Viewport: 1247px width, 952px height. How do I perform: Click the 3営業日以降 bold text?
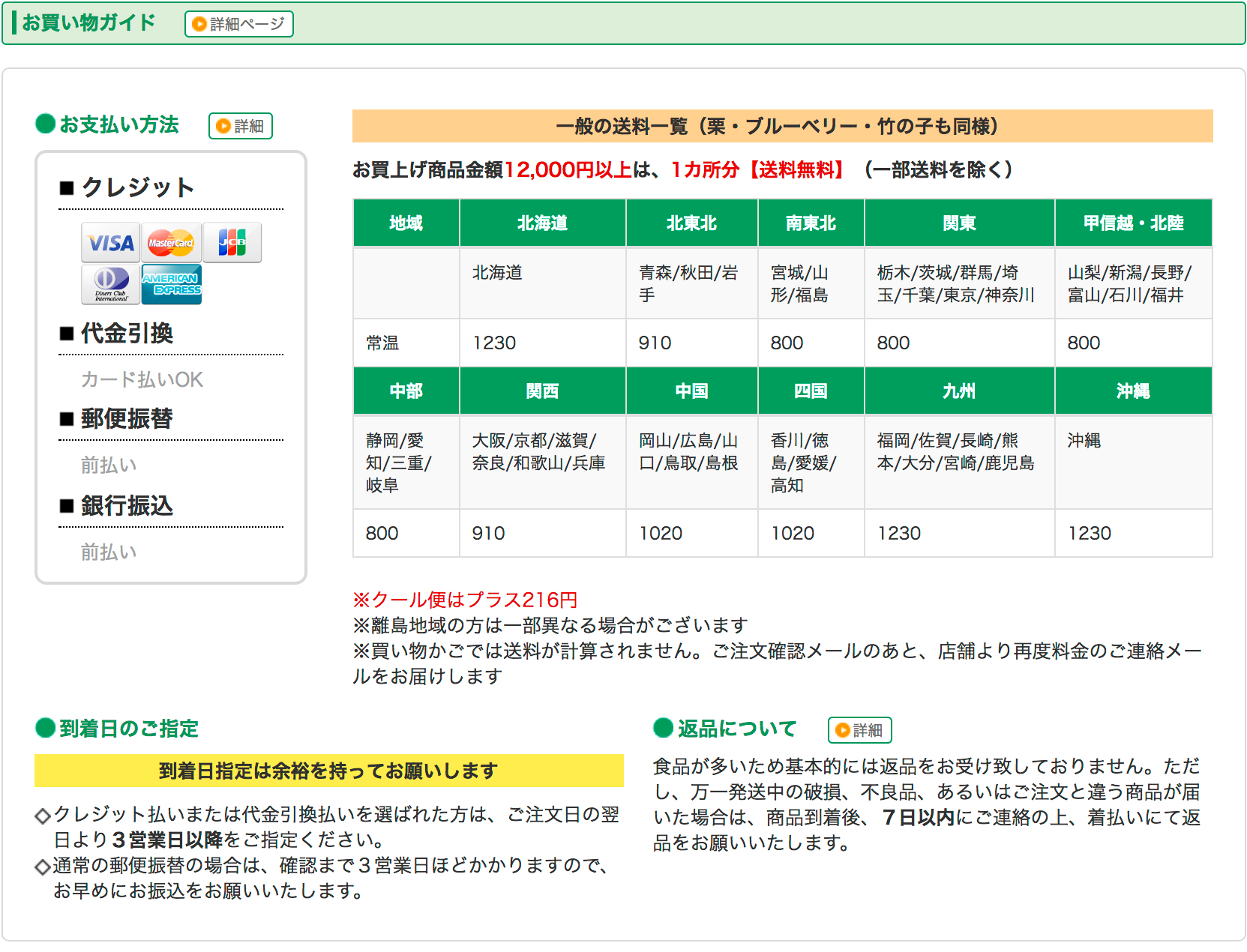coord(167,840)
